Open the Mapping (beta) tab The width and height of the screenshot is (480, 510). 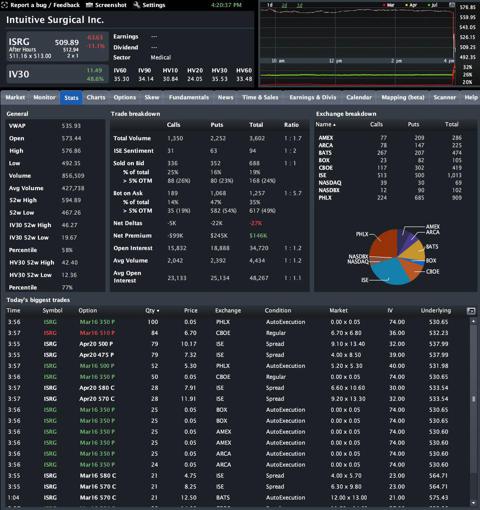pos(403,98)
